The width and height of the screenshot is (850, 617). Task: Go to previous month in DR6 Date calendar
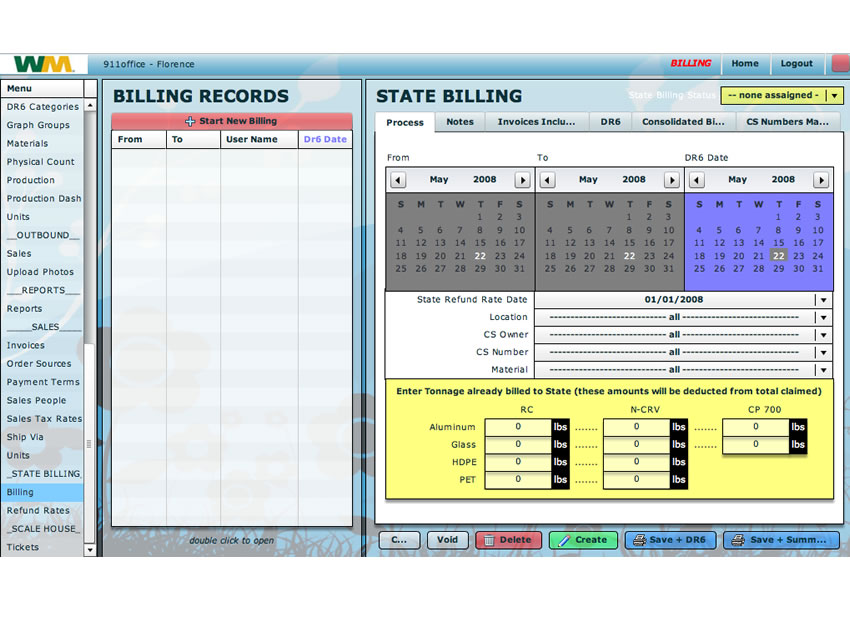click(697, 180)
